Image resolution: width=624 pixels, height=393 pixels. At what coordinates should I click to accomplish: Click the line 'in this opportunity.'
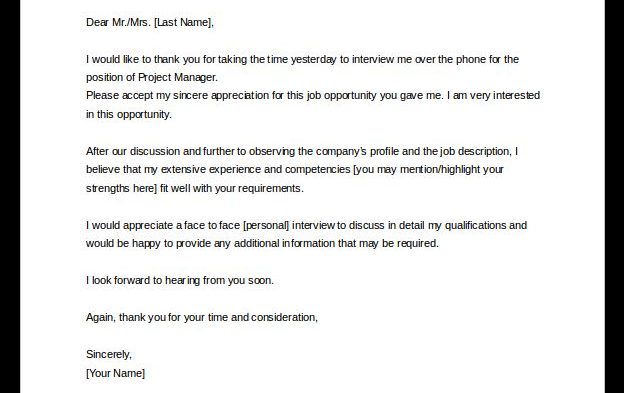[129, 114]
